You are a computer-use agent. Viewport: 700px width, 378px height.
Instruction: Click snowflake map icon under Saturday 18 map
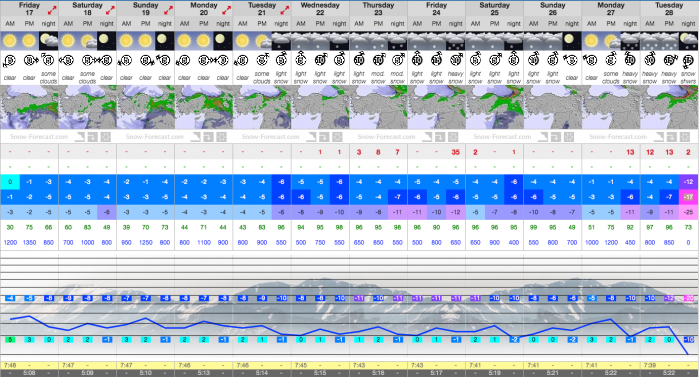(x=105, y=137)
